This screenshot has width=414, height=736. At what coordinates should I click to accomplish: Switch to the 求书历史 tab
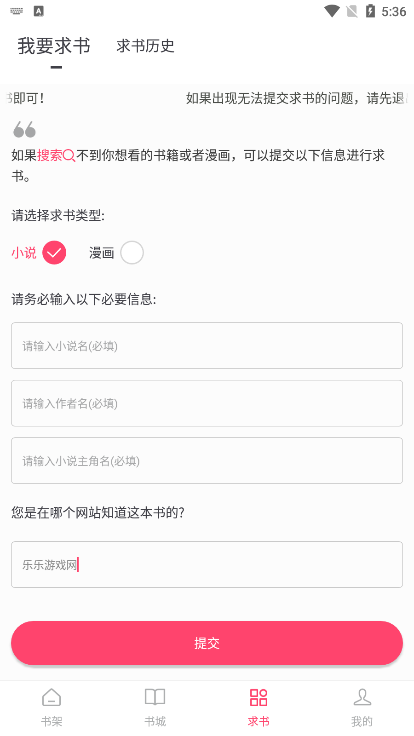pyautogui.click(x=146, y=46)
